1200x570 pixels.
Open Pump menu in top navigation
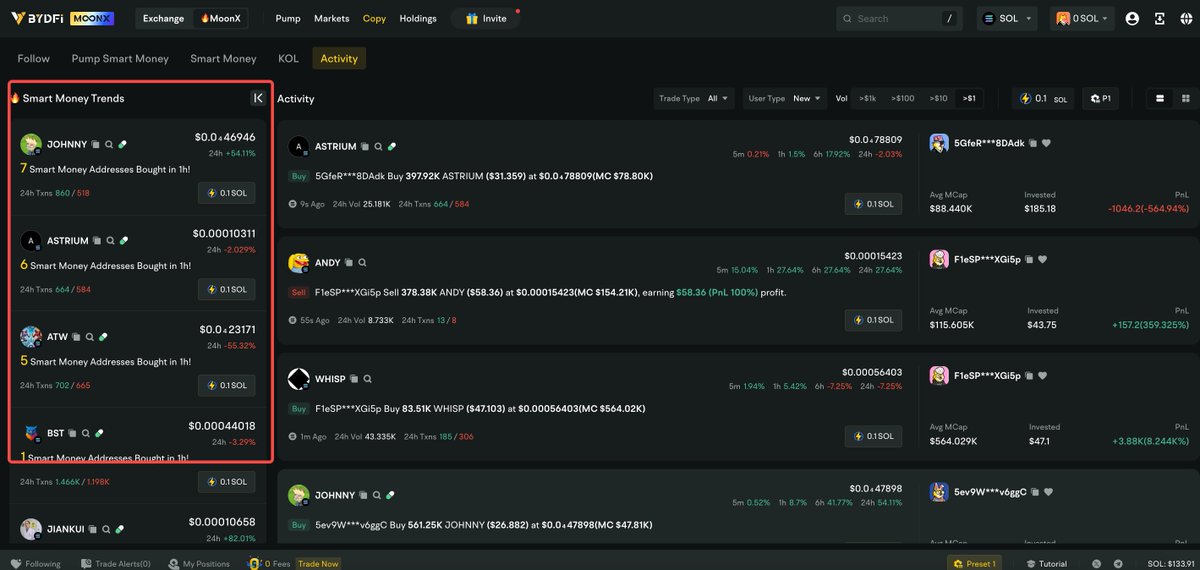click(x=287, y=18)
